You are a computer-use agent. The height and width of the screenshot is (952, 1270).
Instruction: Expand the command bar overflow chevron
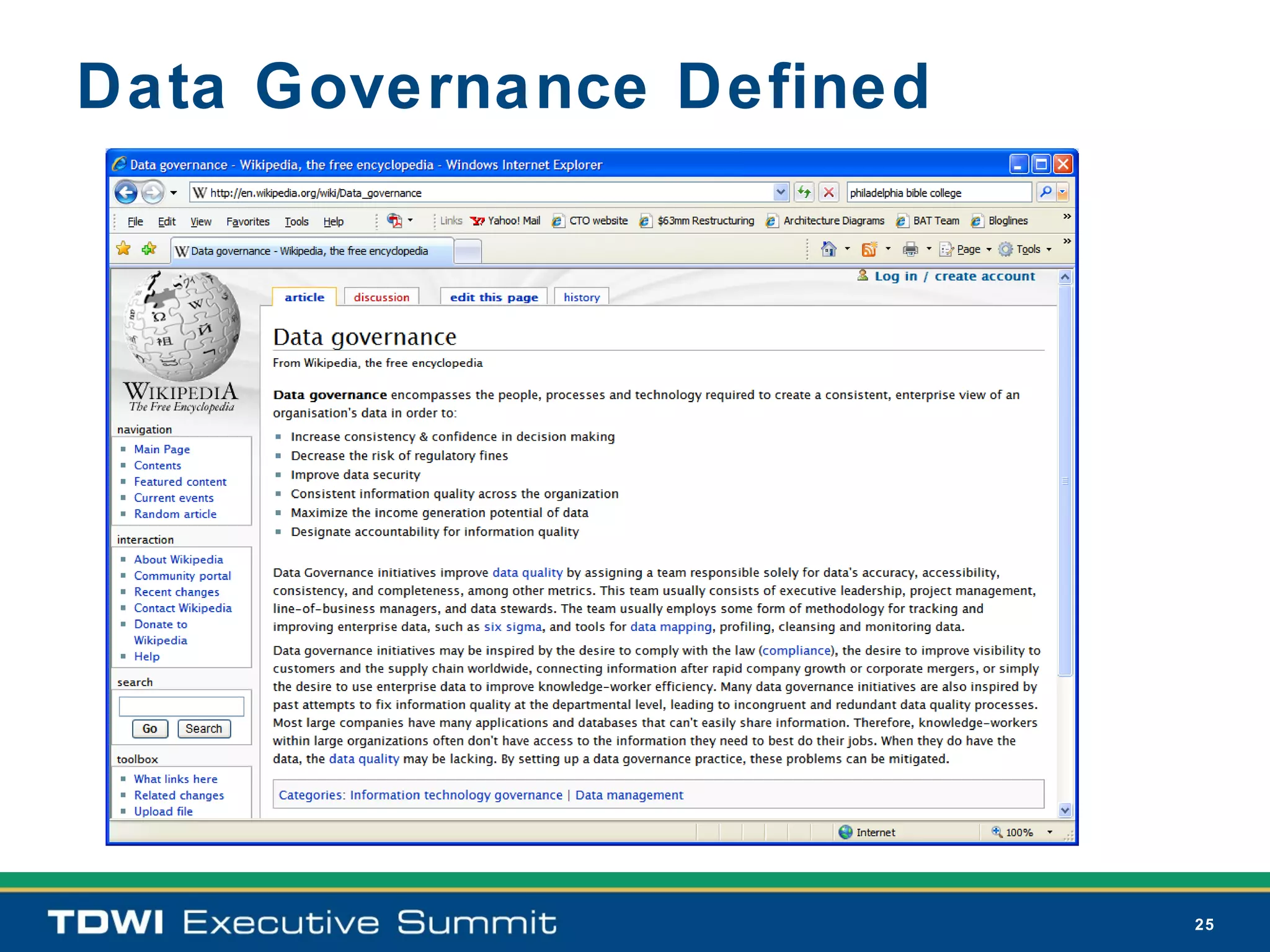[1067, 241]
